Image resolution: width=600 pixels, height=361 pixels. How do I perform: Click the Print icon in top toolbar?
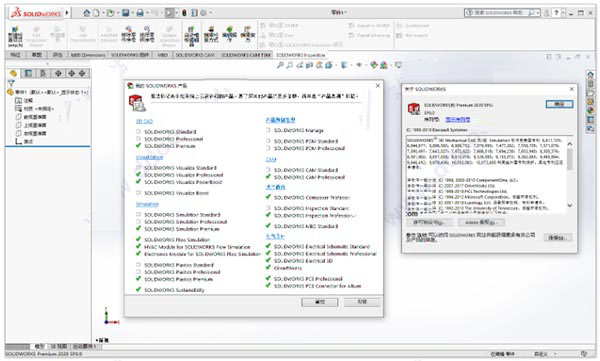(x=140, y=13)
